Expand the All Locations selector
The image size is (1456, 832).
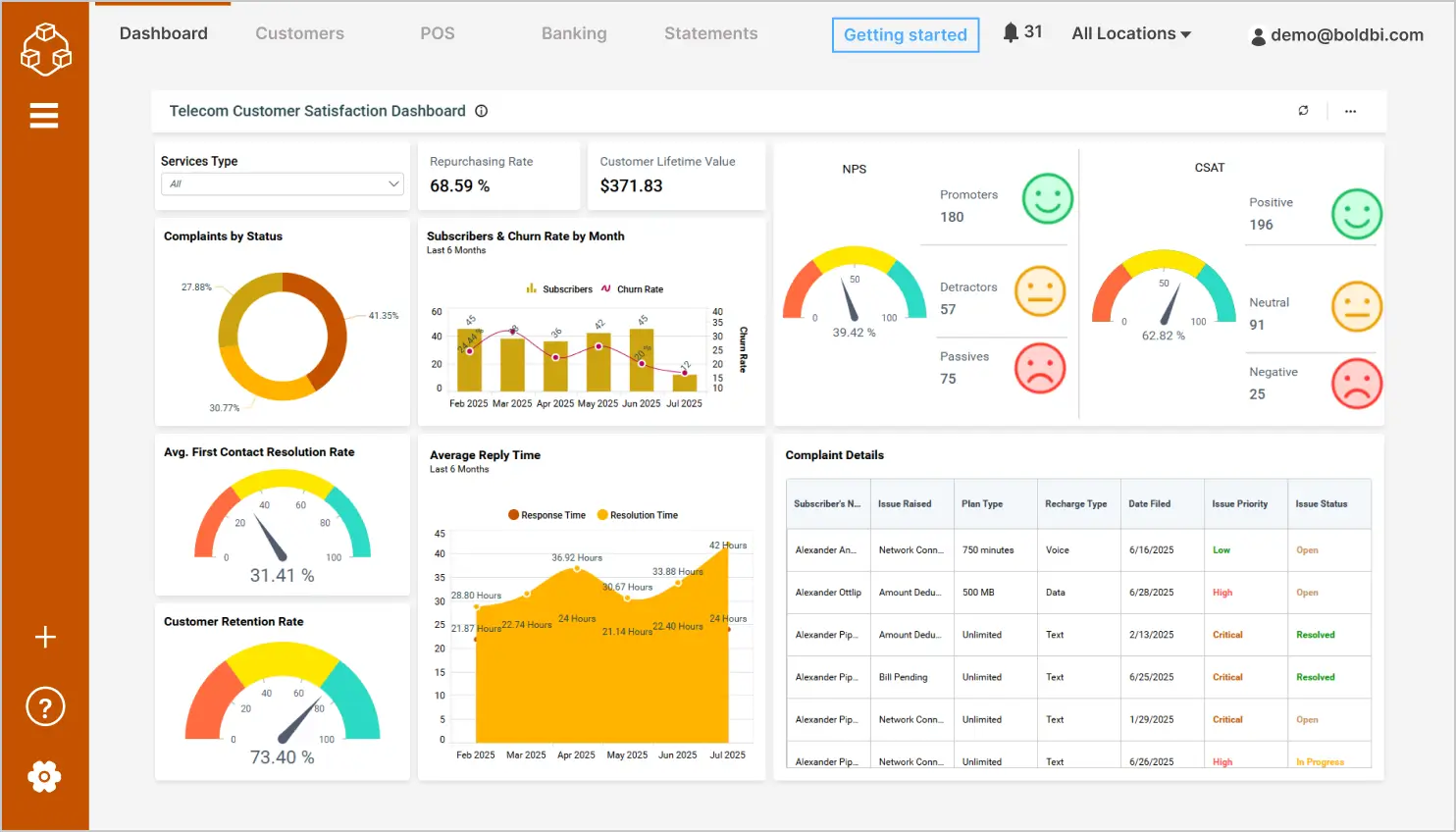click(1130, 32)
